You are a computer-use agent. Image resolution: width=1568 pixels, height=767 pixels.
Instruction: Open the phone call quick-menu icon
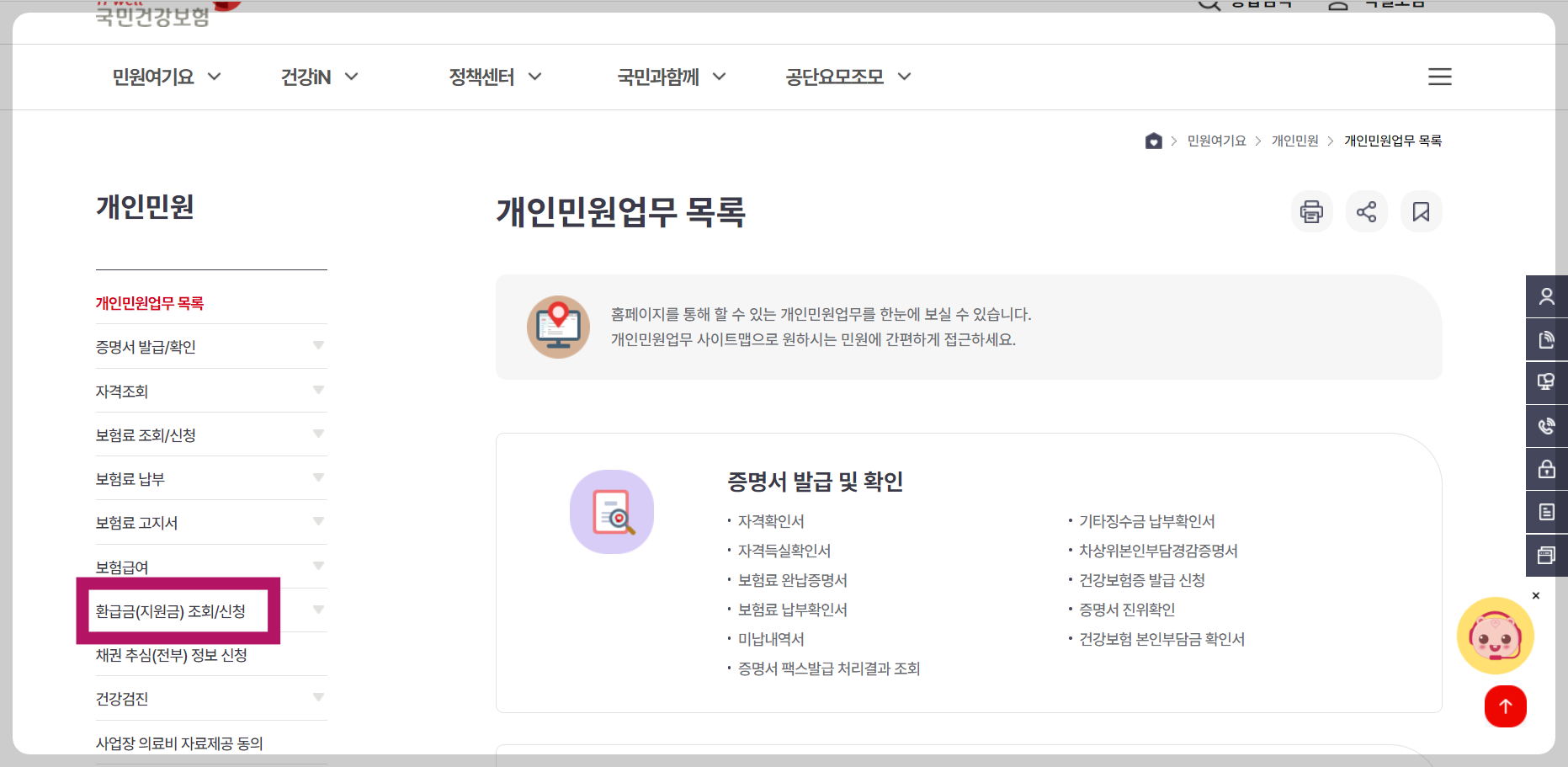(x=1547, y=426)
